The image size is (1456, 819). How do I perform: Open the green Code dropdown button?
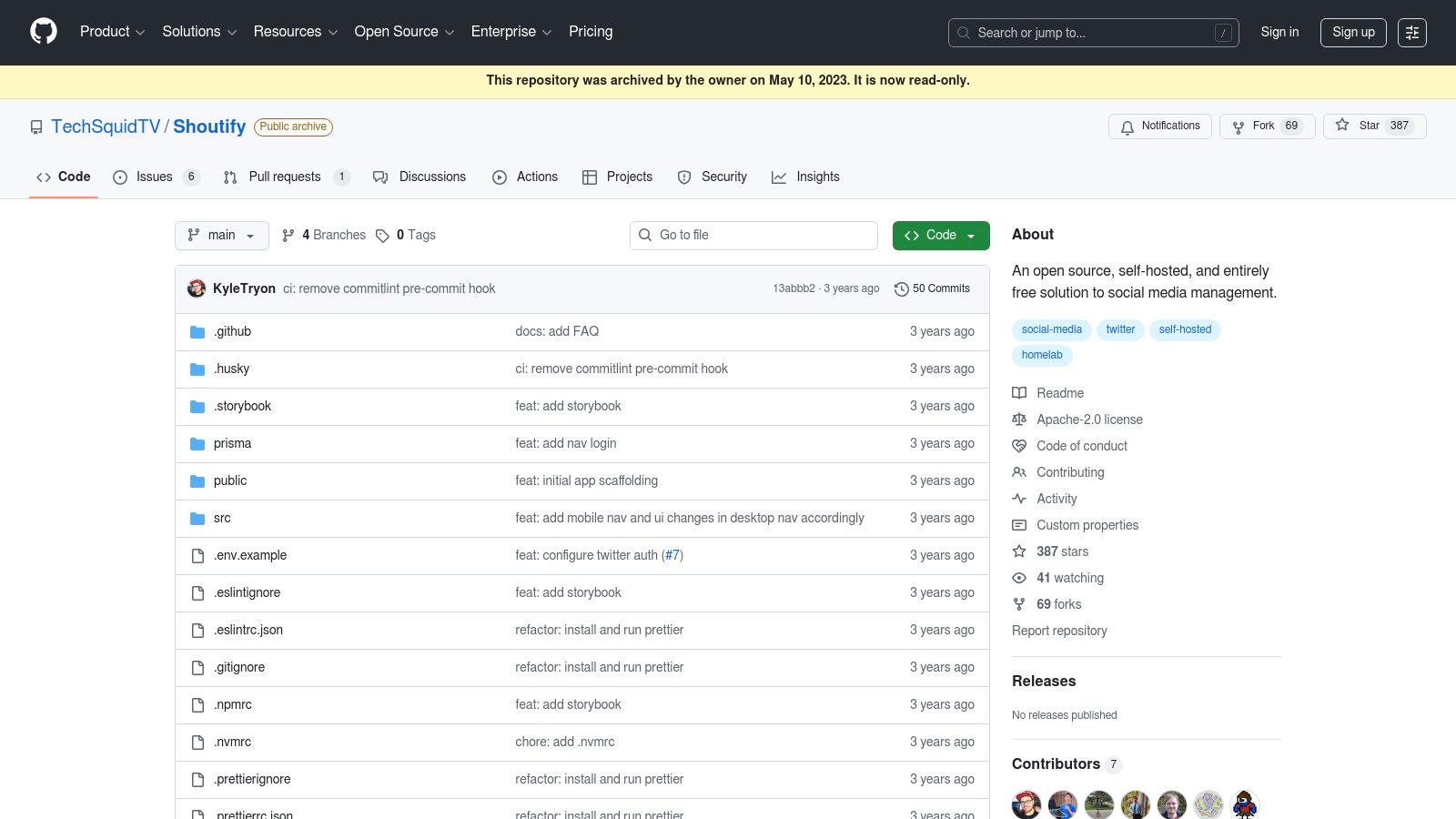point(941,236)
